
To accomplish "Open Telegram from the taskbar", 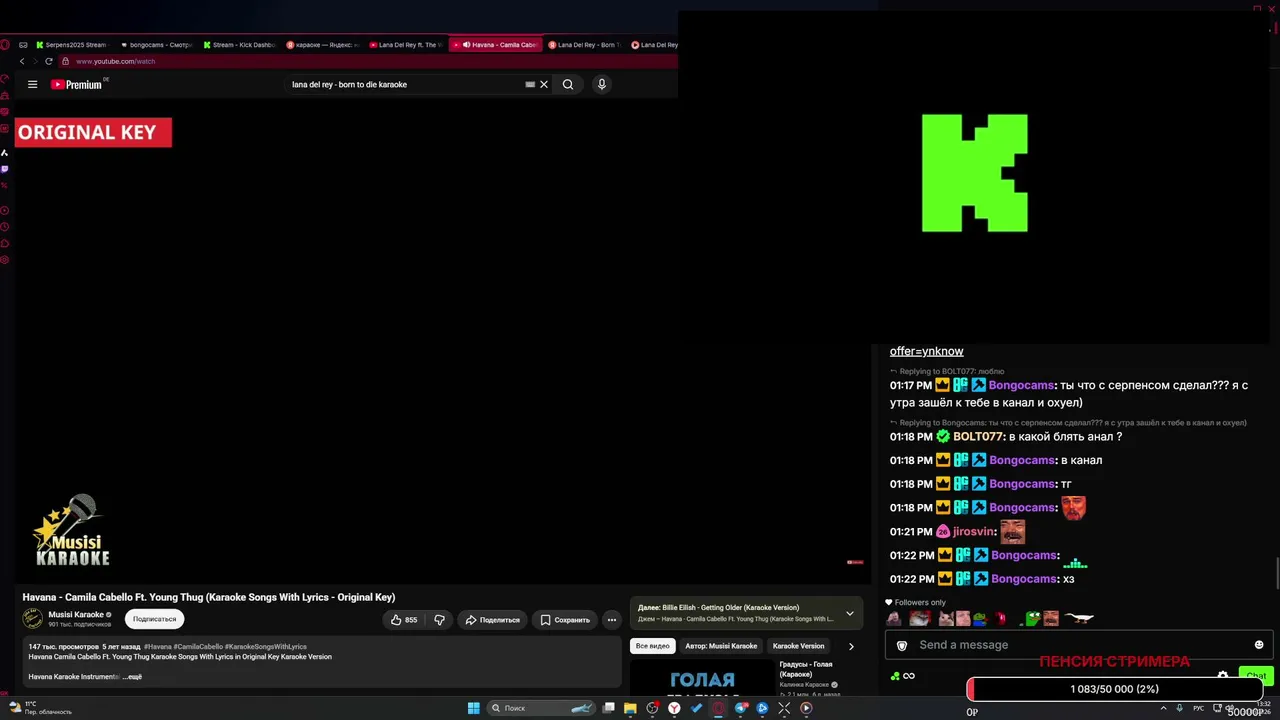I will [741, 708].
